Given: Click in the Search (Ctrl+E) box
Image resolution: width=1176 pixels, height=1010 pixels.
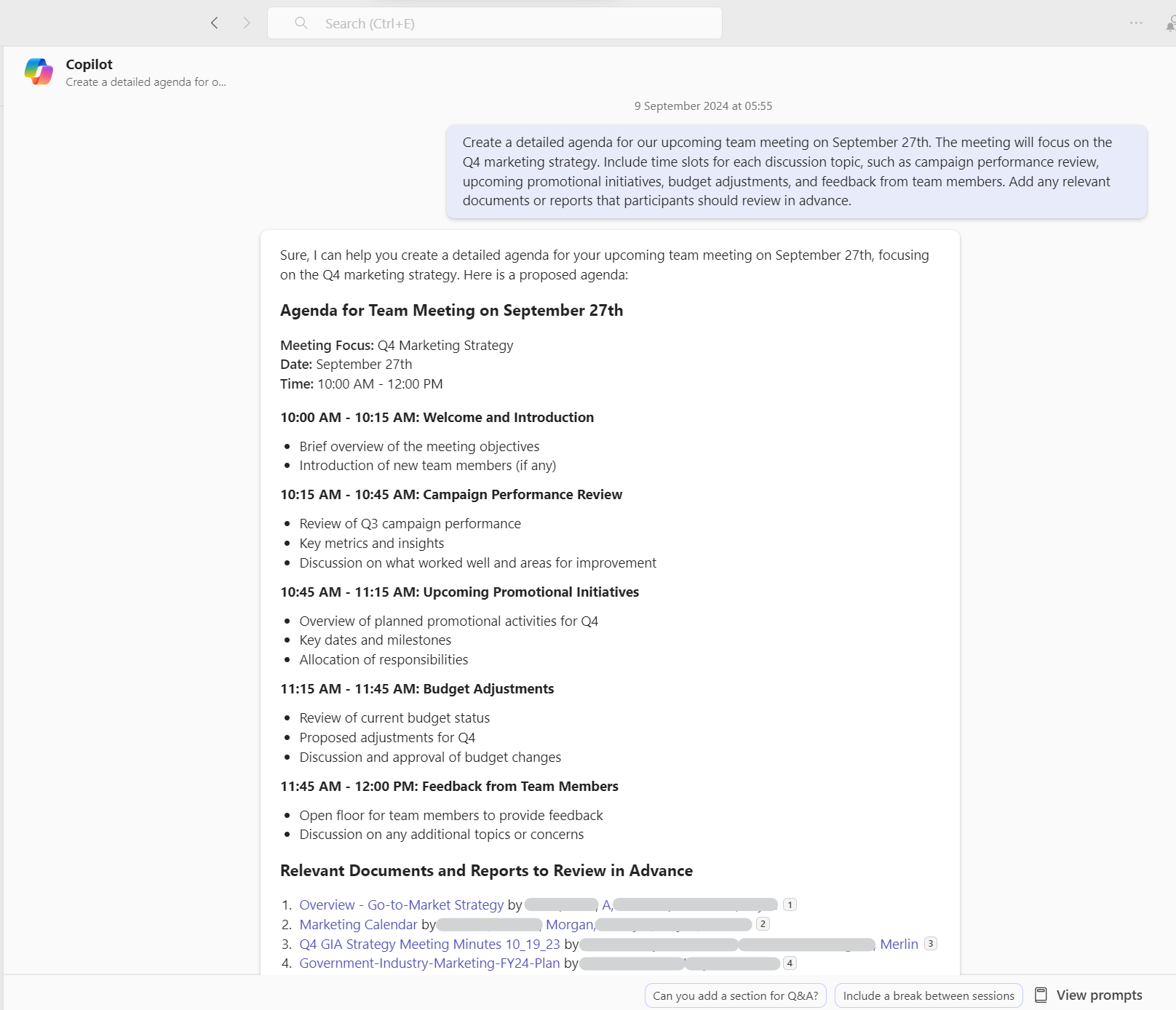Looking at the screenshot, I should (x=495, y=23).
